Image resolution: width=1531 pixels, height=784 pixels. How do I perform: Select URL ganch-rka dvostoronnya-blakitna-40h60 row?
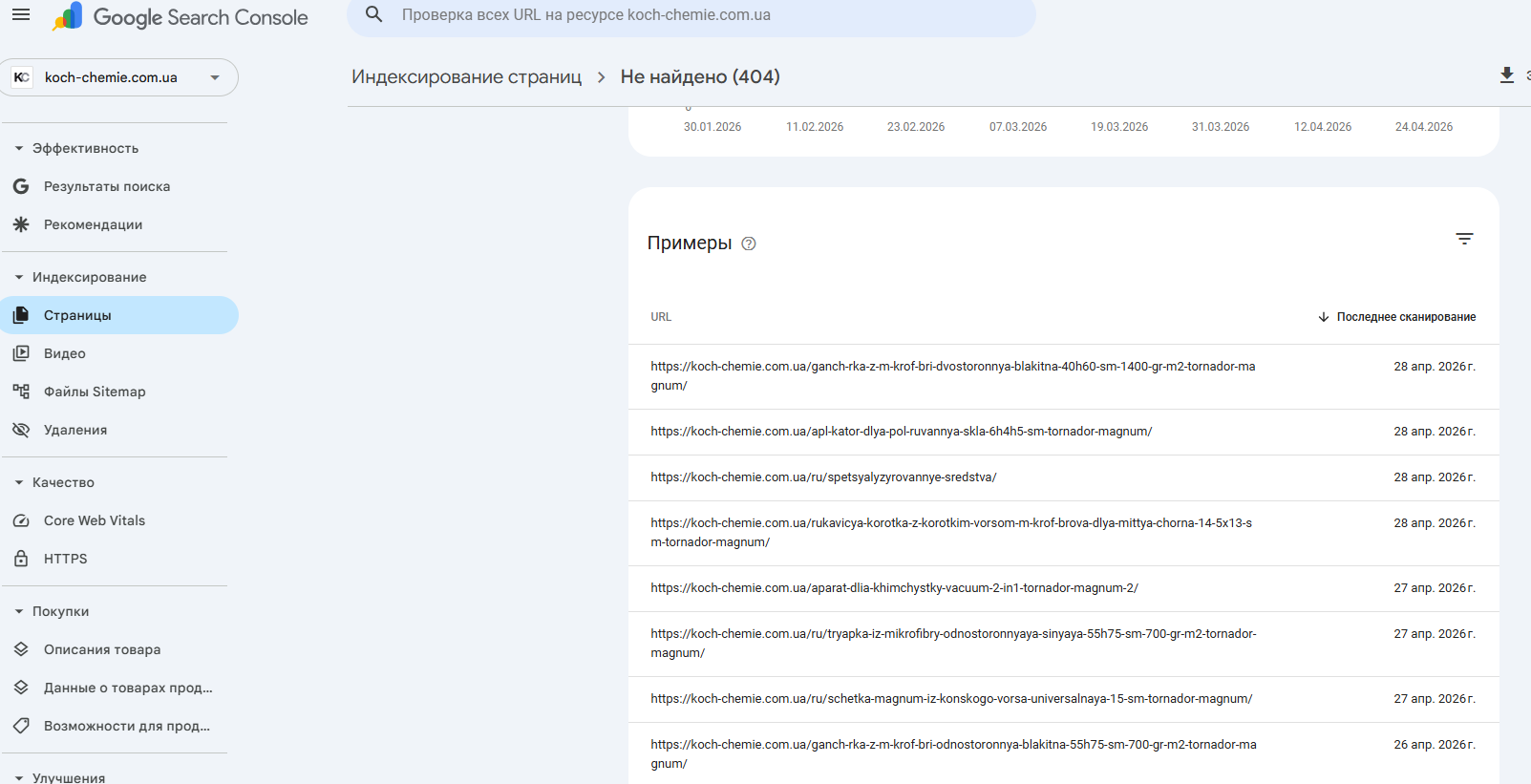tap(1064, 376)
